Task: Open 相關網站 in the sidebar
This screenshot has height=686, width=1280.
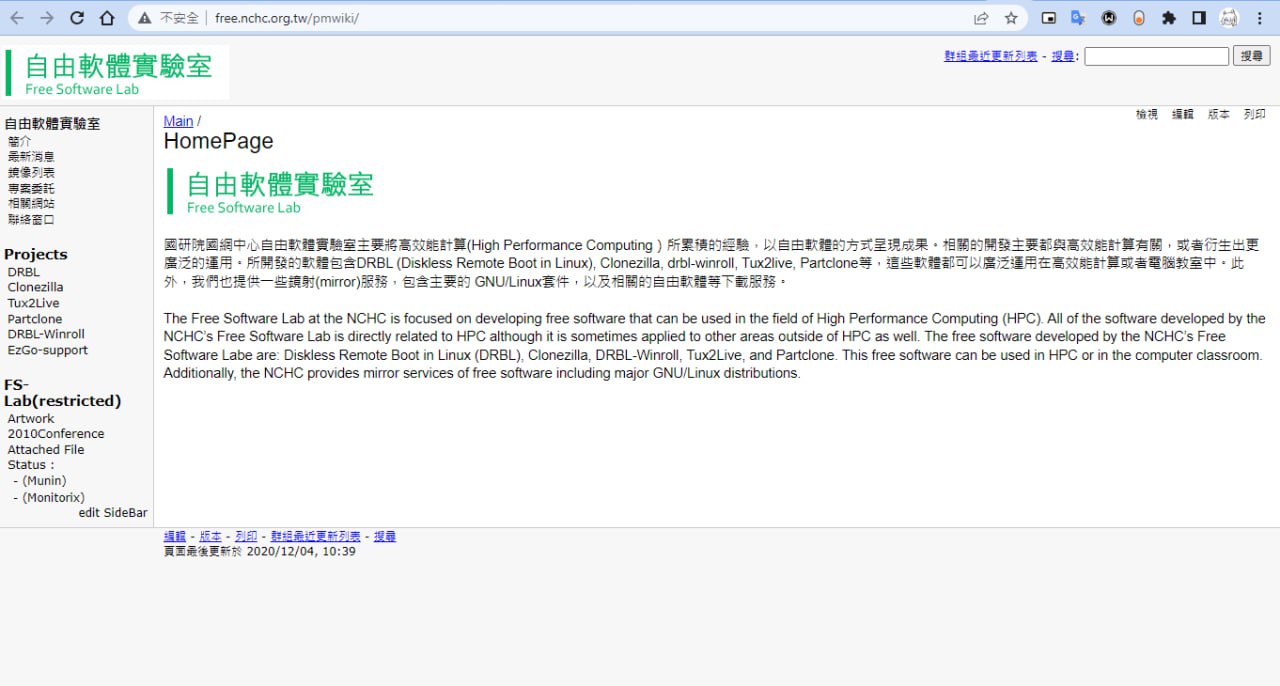Action: (x=31, y=204)
